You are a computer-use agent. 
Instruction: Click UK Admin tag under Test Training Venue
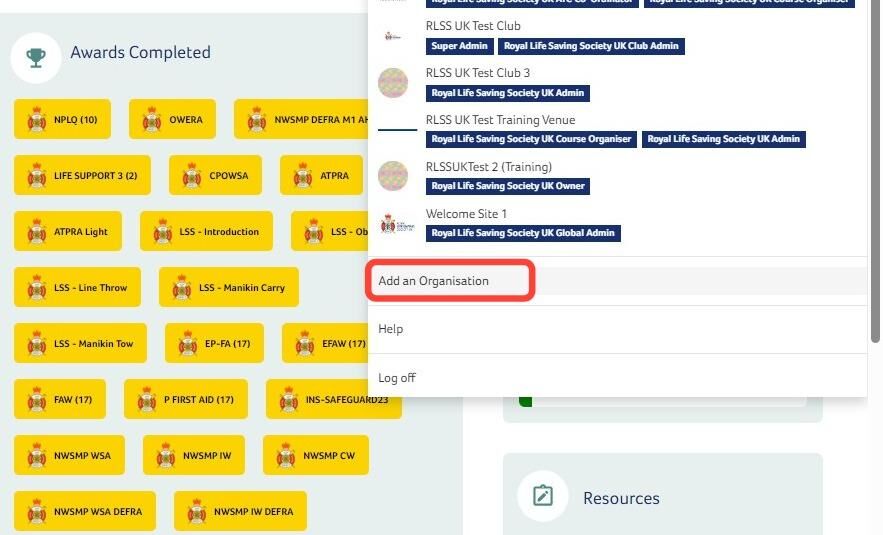[x=724, y=139]
